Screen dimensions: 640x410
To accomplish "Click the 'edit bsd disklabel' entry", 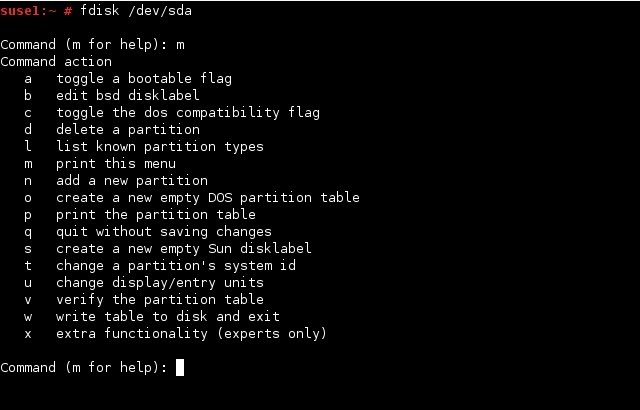I will click(x=128, y=95).
